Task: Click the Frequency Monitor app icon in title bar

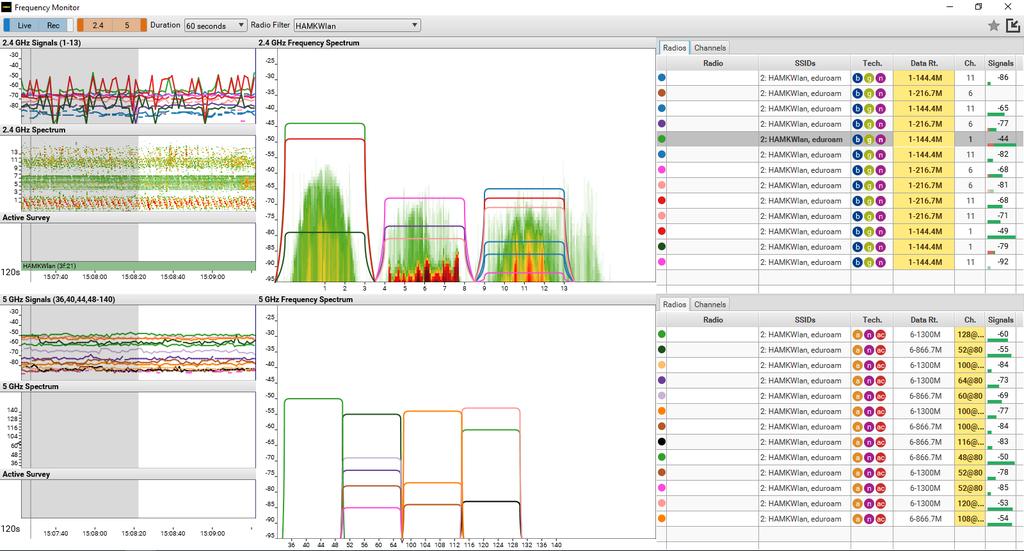Action: 7,7
